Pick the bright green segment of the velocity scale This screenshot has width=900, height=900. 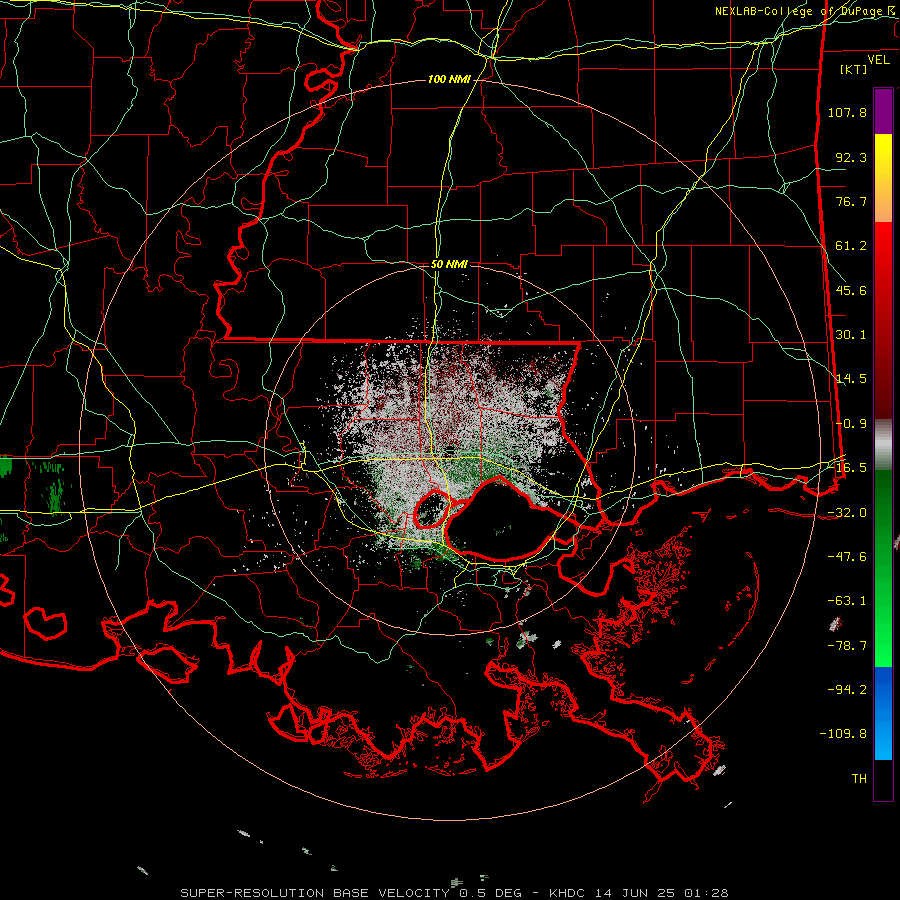(883, 568)
